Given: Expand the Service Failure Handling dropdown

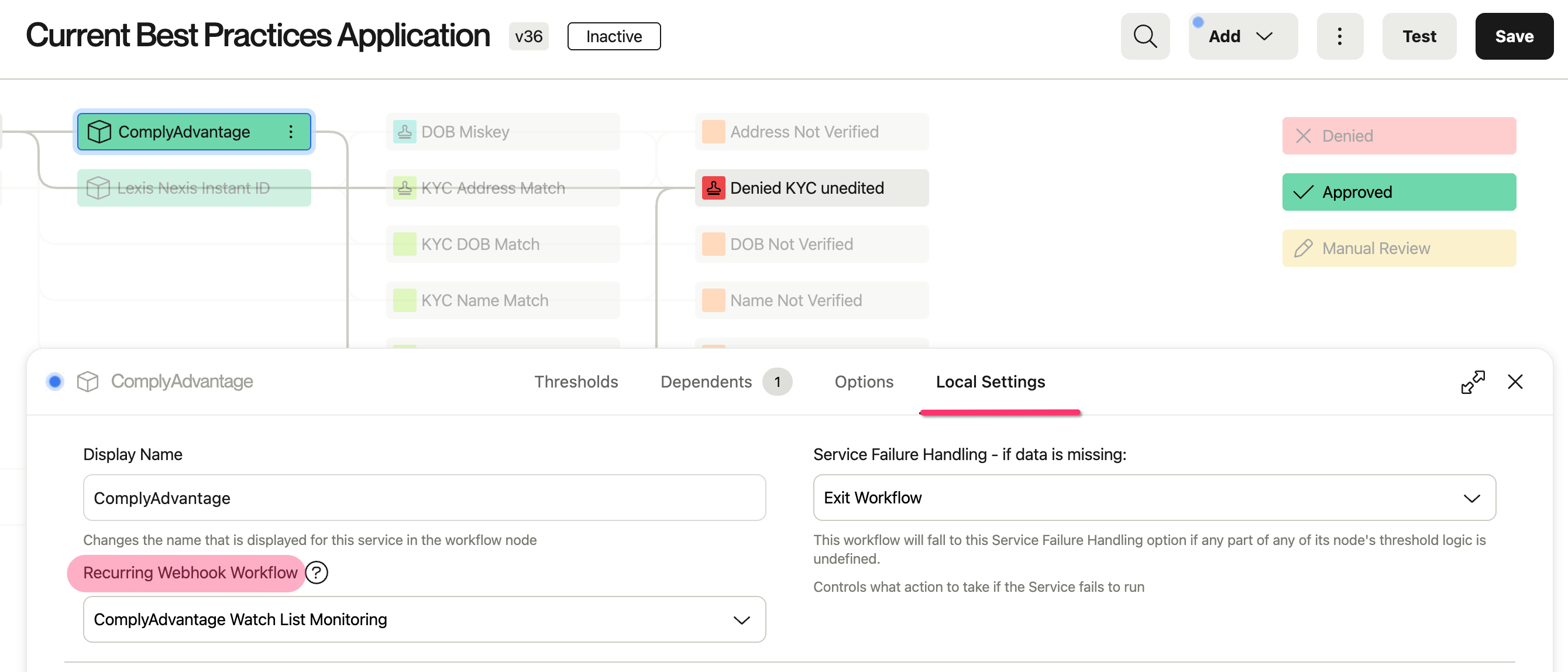Looking at the screenshot, I should pyautogui.click(x=1154, y=498).
